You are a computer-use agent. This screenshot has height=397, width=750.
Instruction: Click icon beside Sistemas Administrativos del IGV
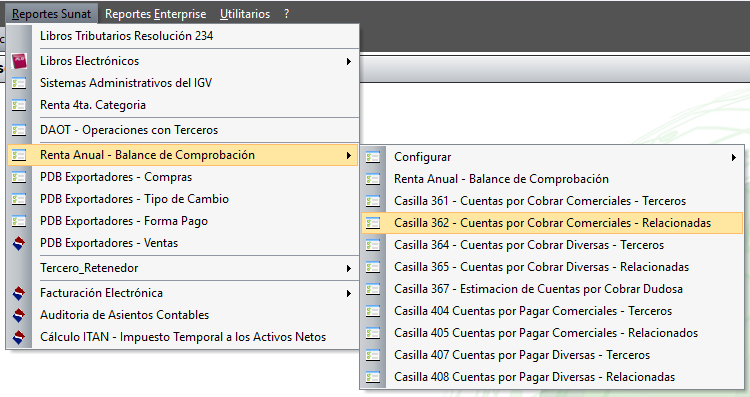click(19, 83)
